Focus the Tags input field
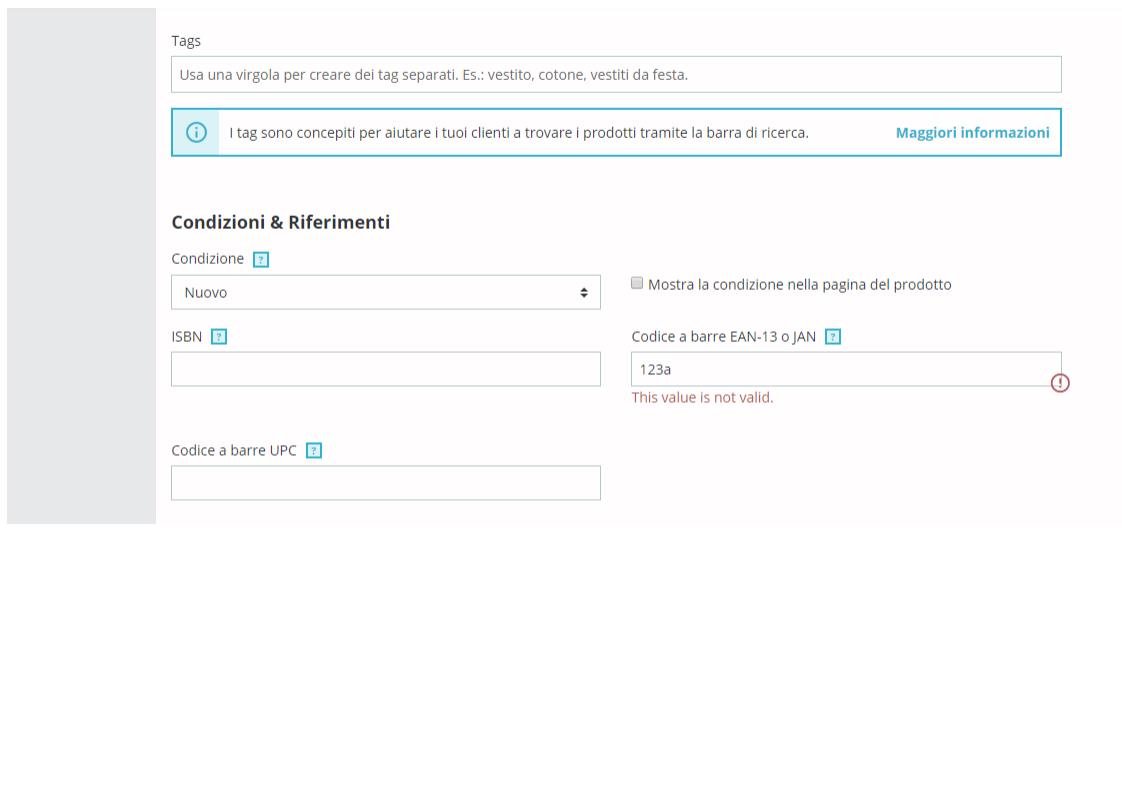This screenshot has height=793, width=1122. (616, 74)
